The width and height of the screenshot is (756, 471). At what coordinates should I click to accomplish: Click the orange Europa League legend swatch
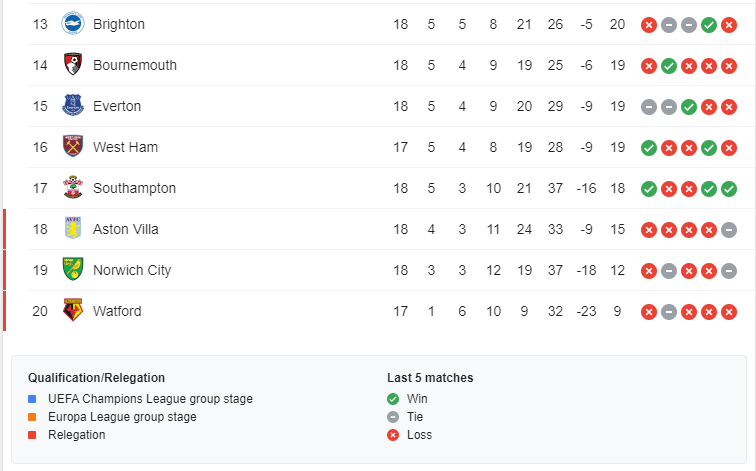point(33,417)
